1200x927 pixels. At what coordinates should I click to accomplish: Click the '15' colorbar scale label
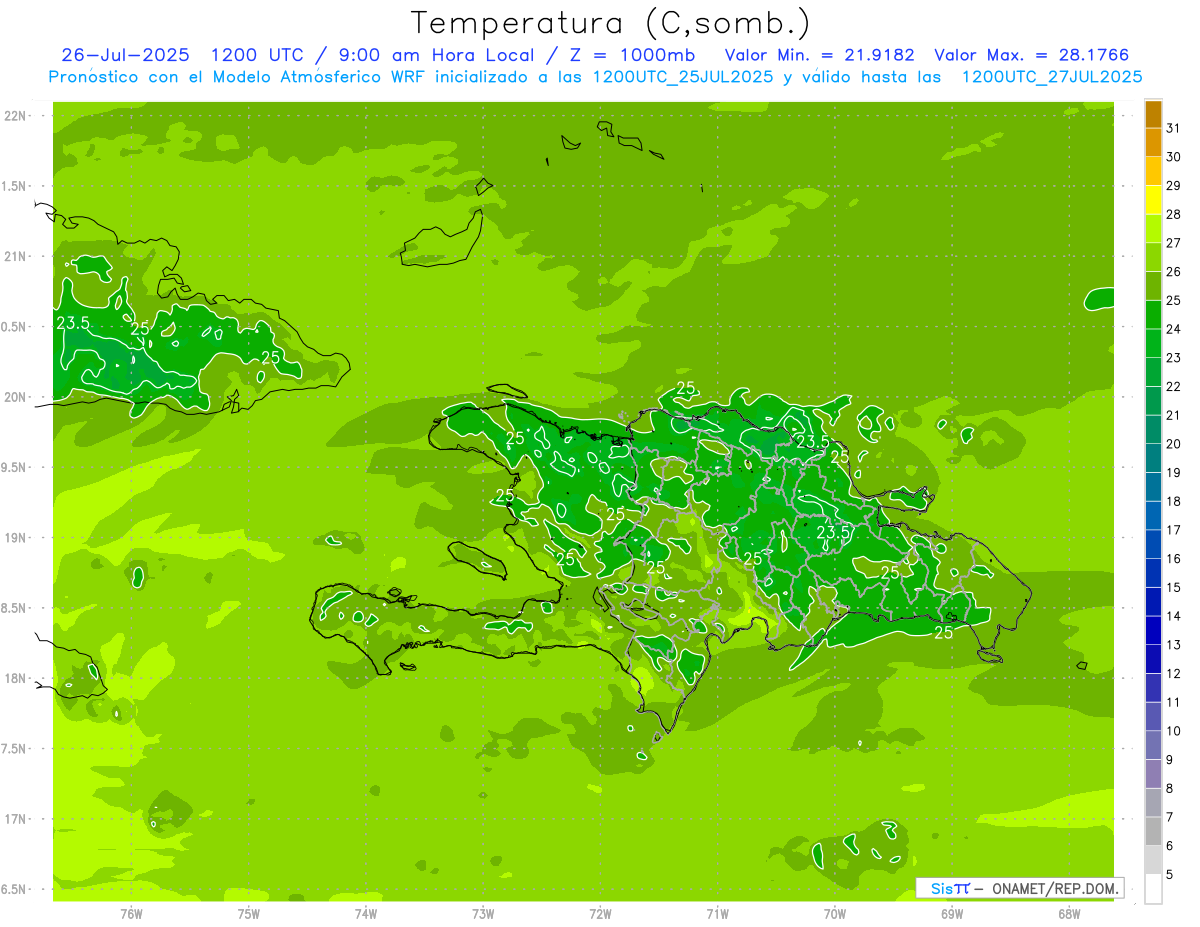tap(1174, 587)
